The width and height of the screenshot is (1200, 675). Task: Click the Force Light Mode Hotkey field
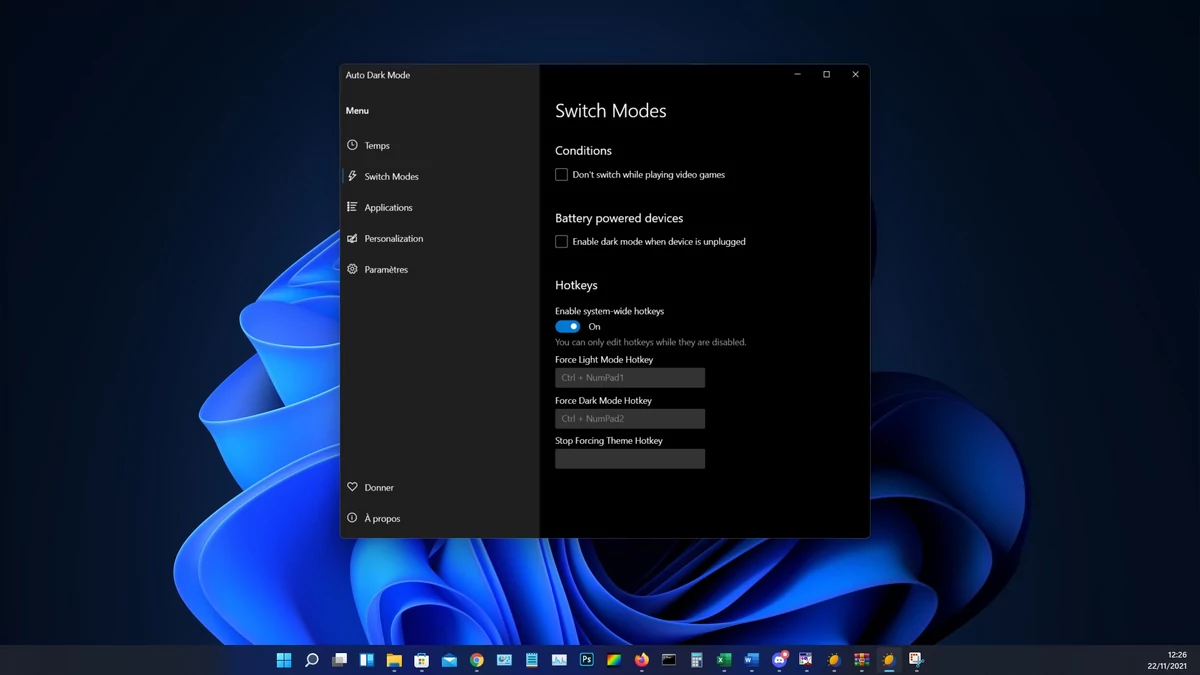click(x=630, y=378)
